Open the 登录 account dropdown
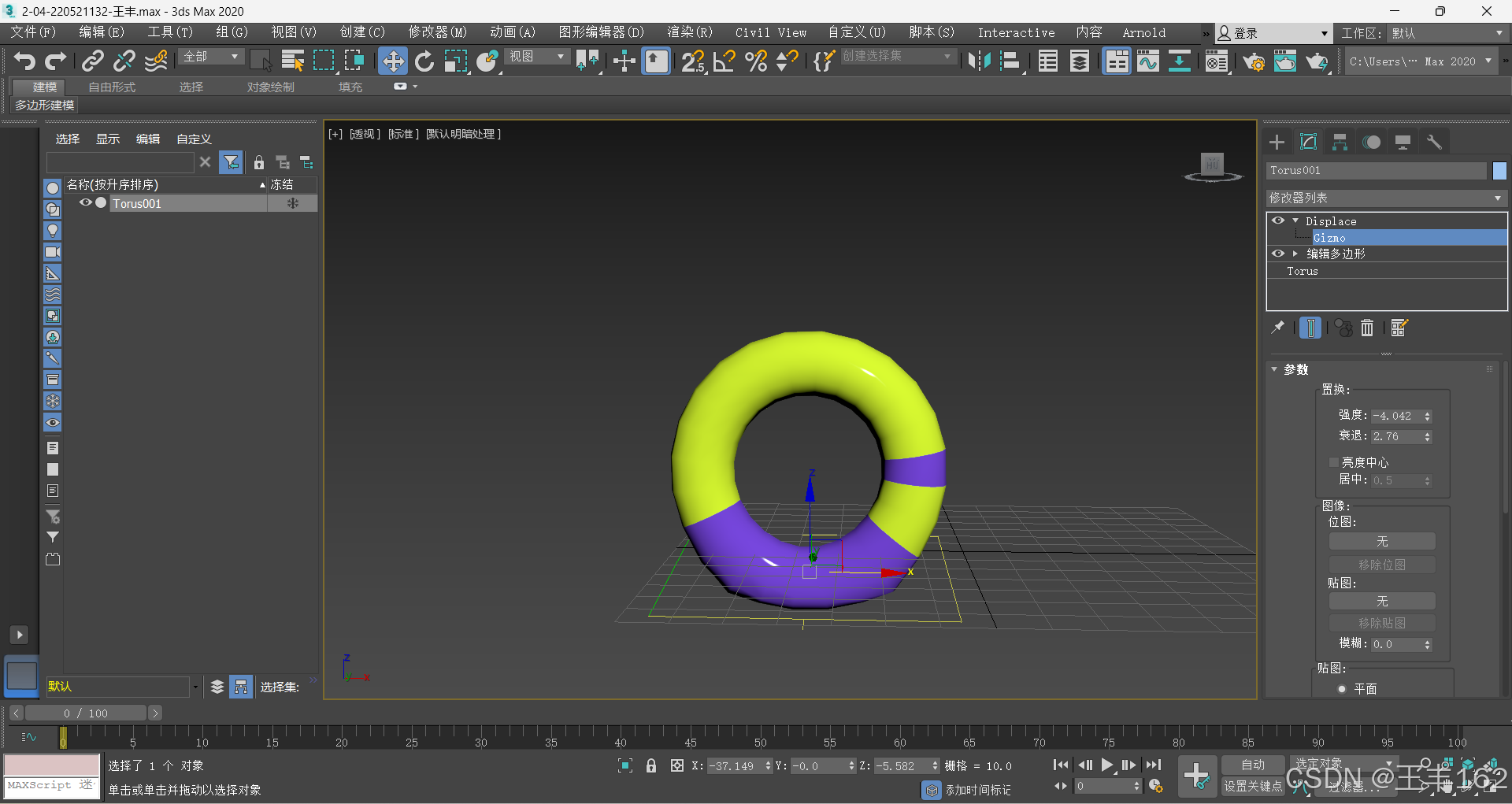The width and height of the screenshot is (1512, 804). click(x=1273, y=33)
